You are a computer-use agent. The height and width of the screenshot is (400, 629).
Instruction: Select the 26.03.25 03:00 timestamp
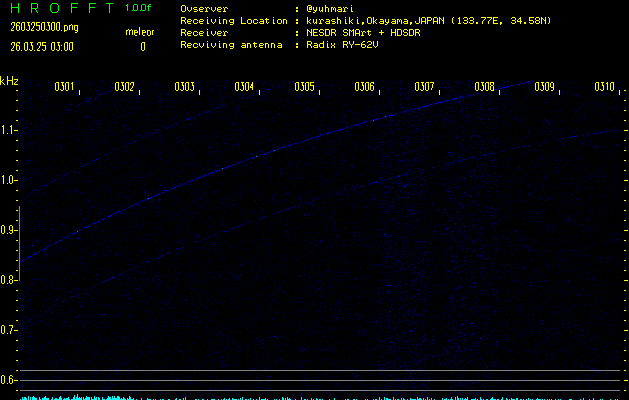42,46
